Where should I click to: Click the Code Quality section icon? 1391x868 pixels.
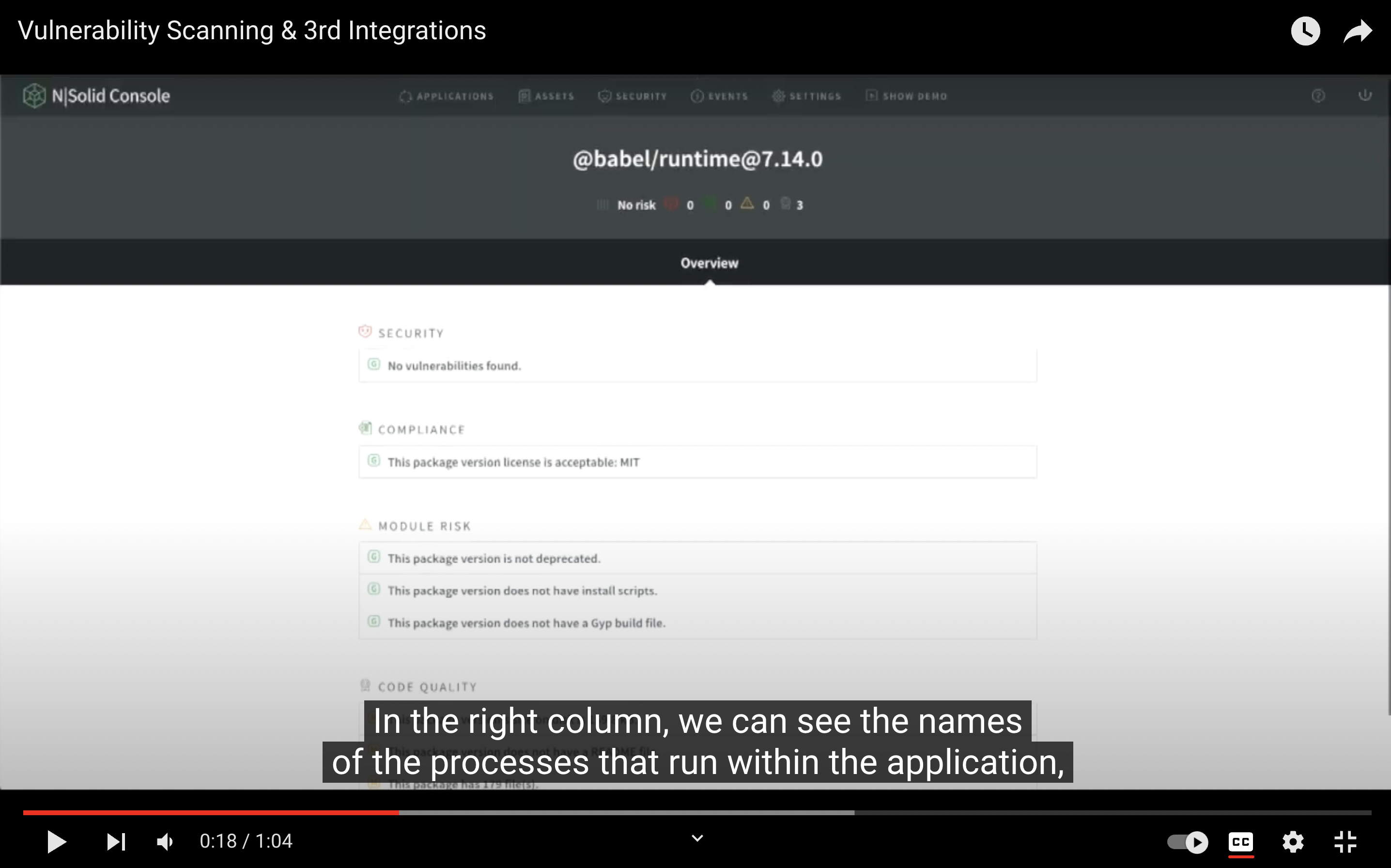pos(365,685)
